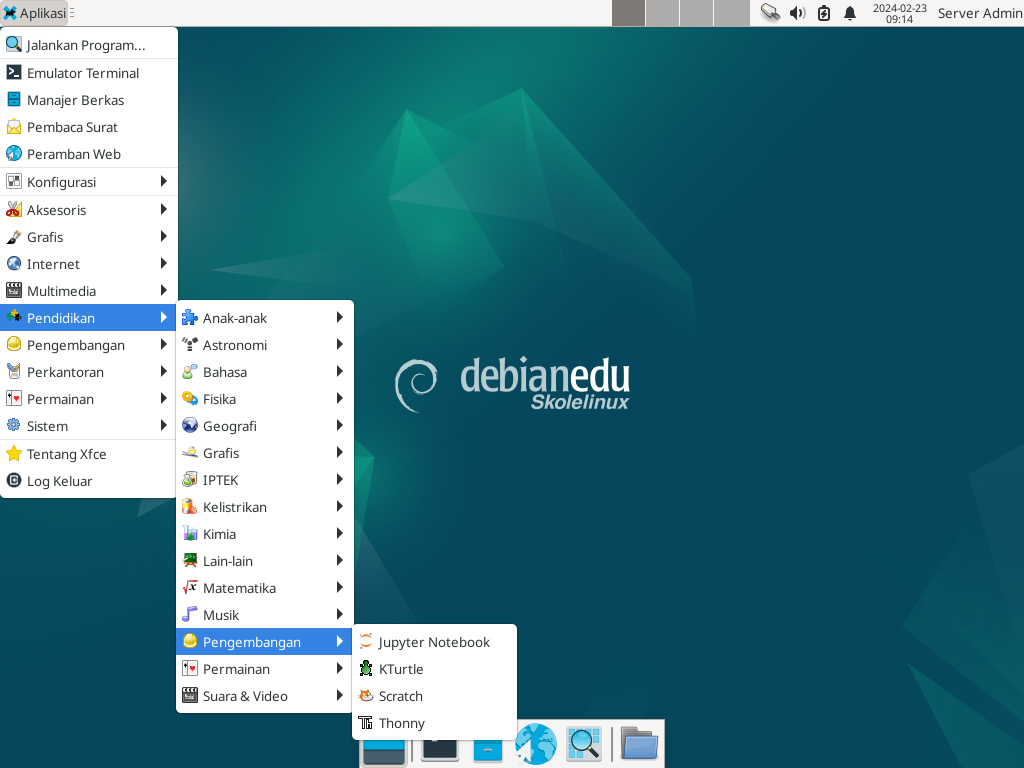Expand the Sistem submenu arrow
The height and width of the screenshot is (768, 1024).
click(x=164, y=426)
